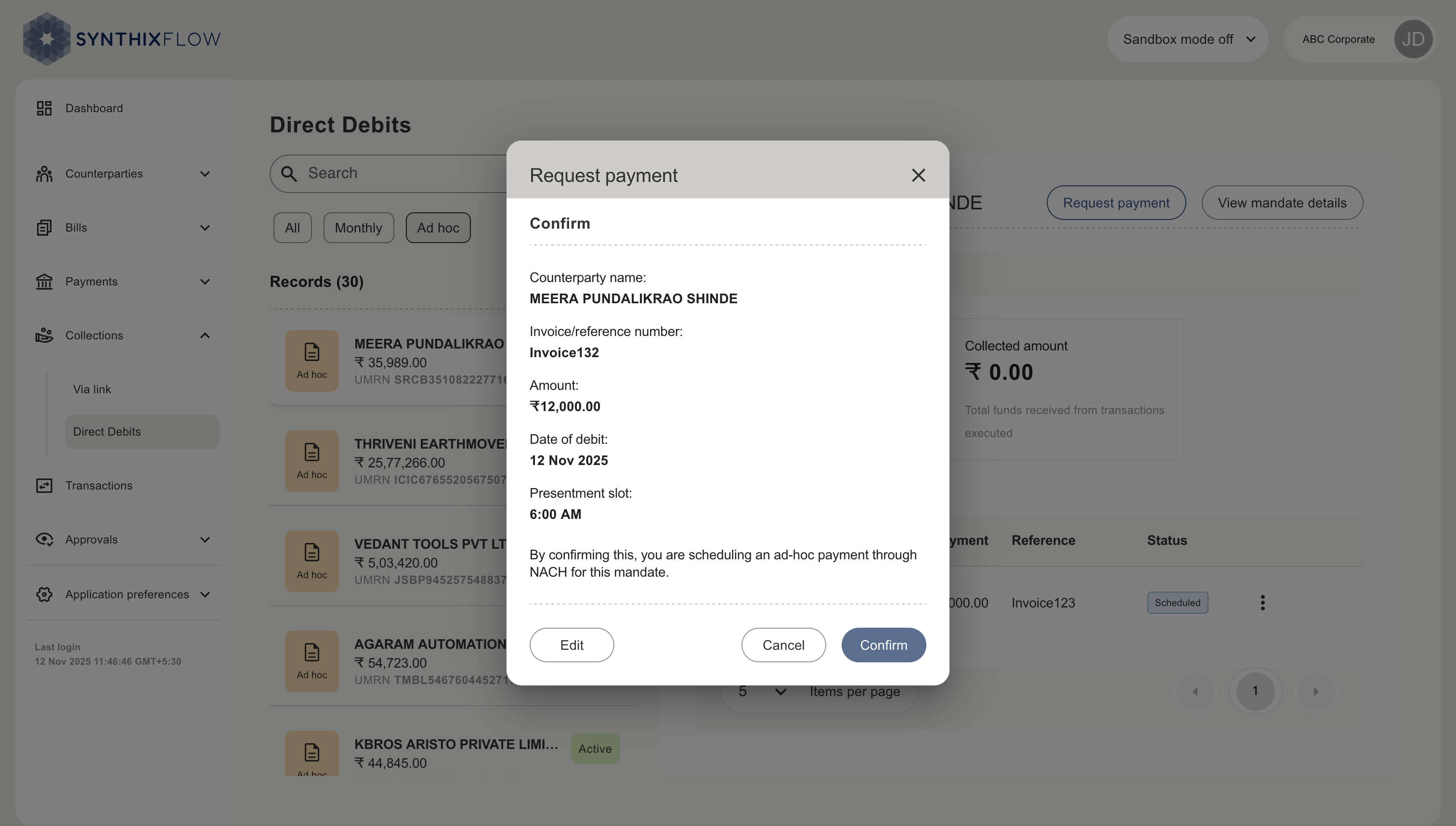1456x826 pixels.
Task: Select the Monthly filter tab
Action: [359, 228]
